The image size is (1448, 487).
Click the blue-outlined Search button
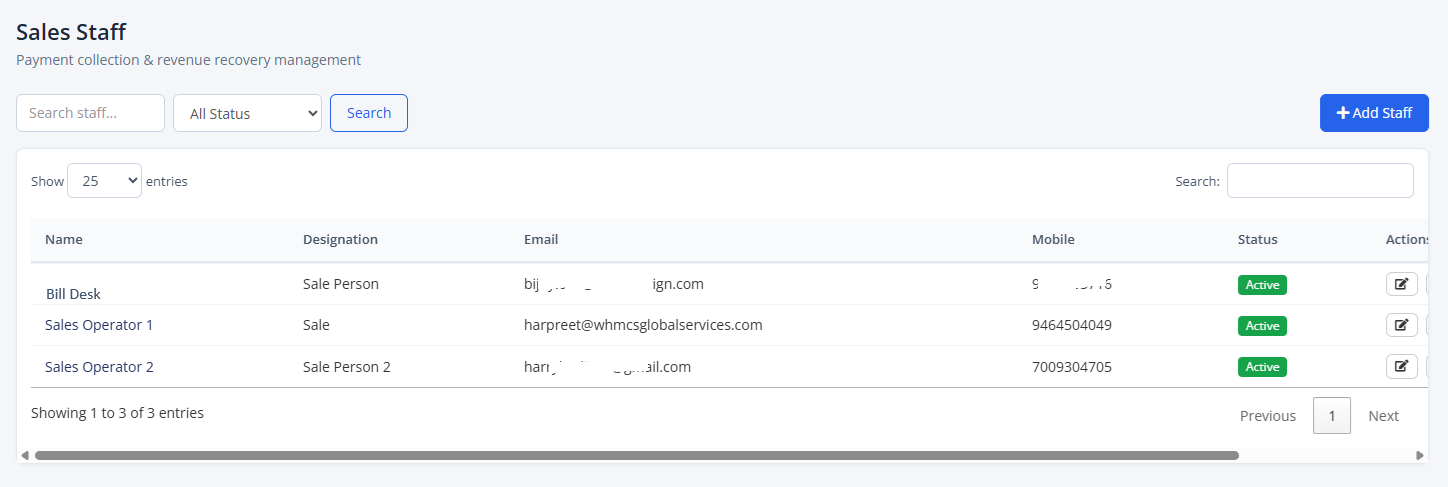(369, 113)
